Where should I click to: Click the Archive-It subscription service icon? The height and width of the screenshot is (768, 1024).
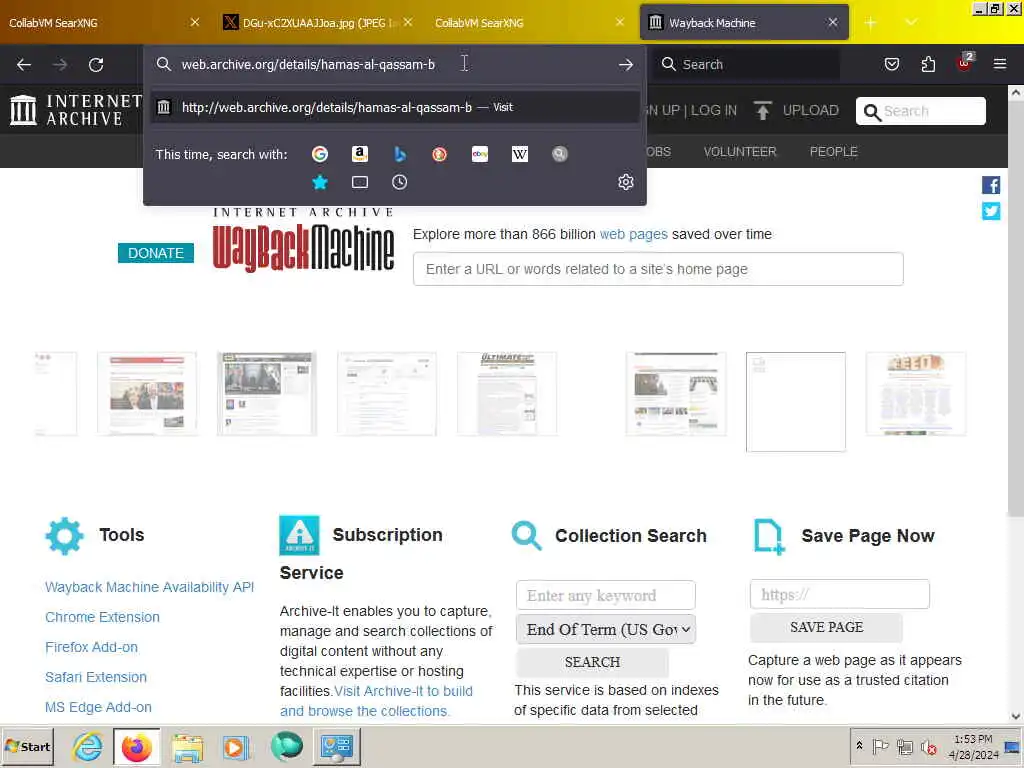pos(299,535)
